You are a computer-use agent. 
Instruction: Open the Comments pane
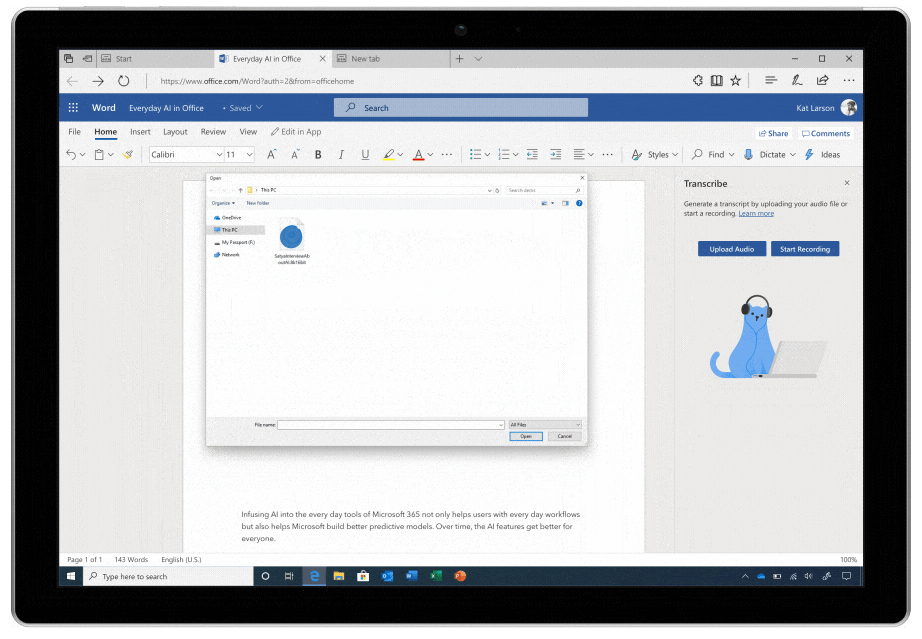[x=826, y=133]
